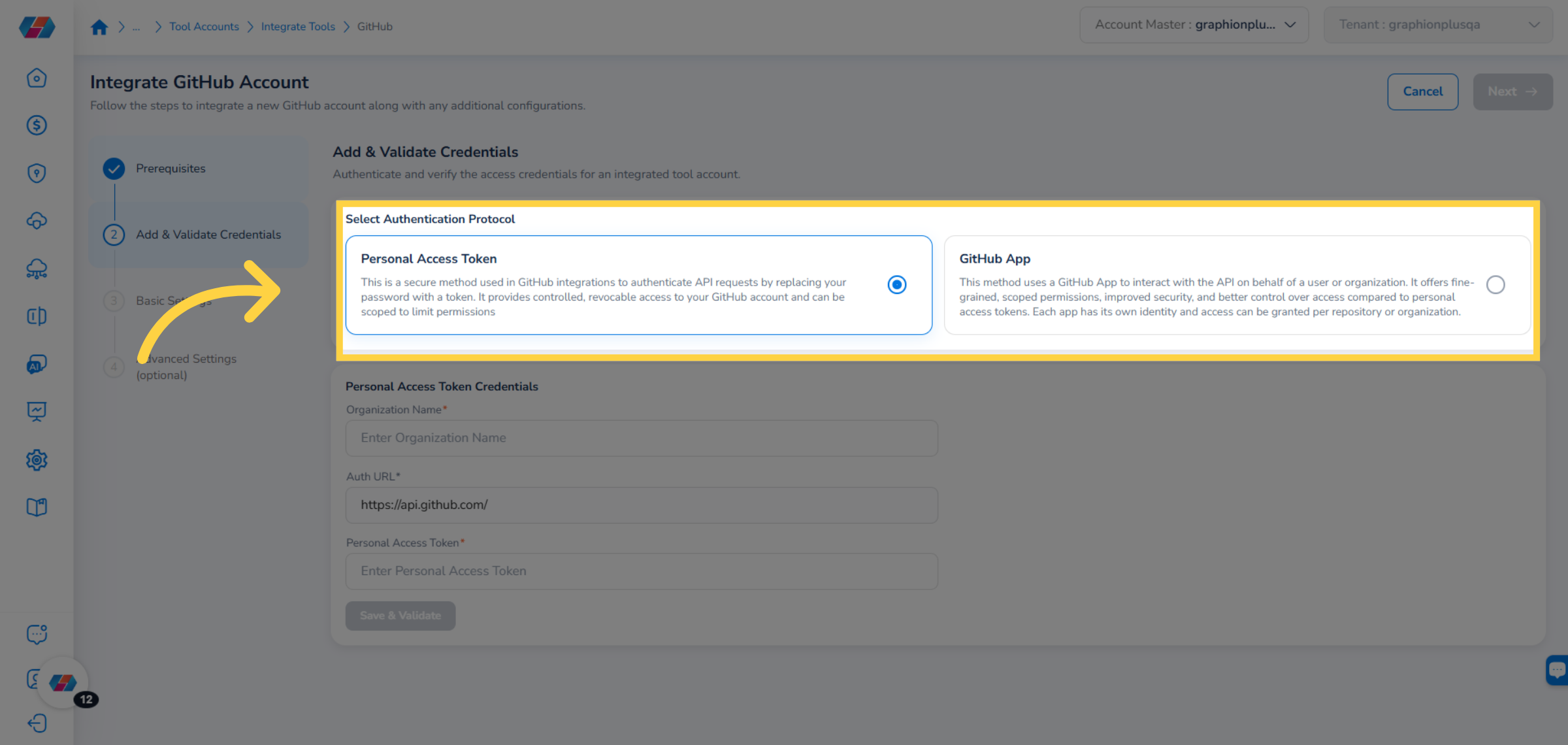Click the Save & Validate button
This screenshot has width=1568, height=745.
[x=400, y=616]
